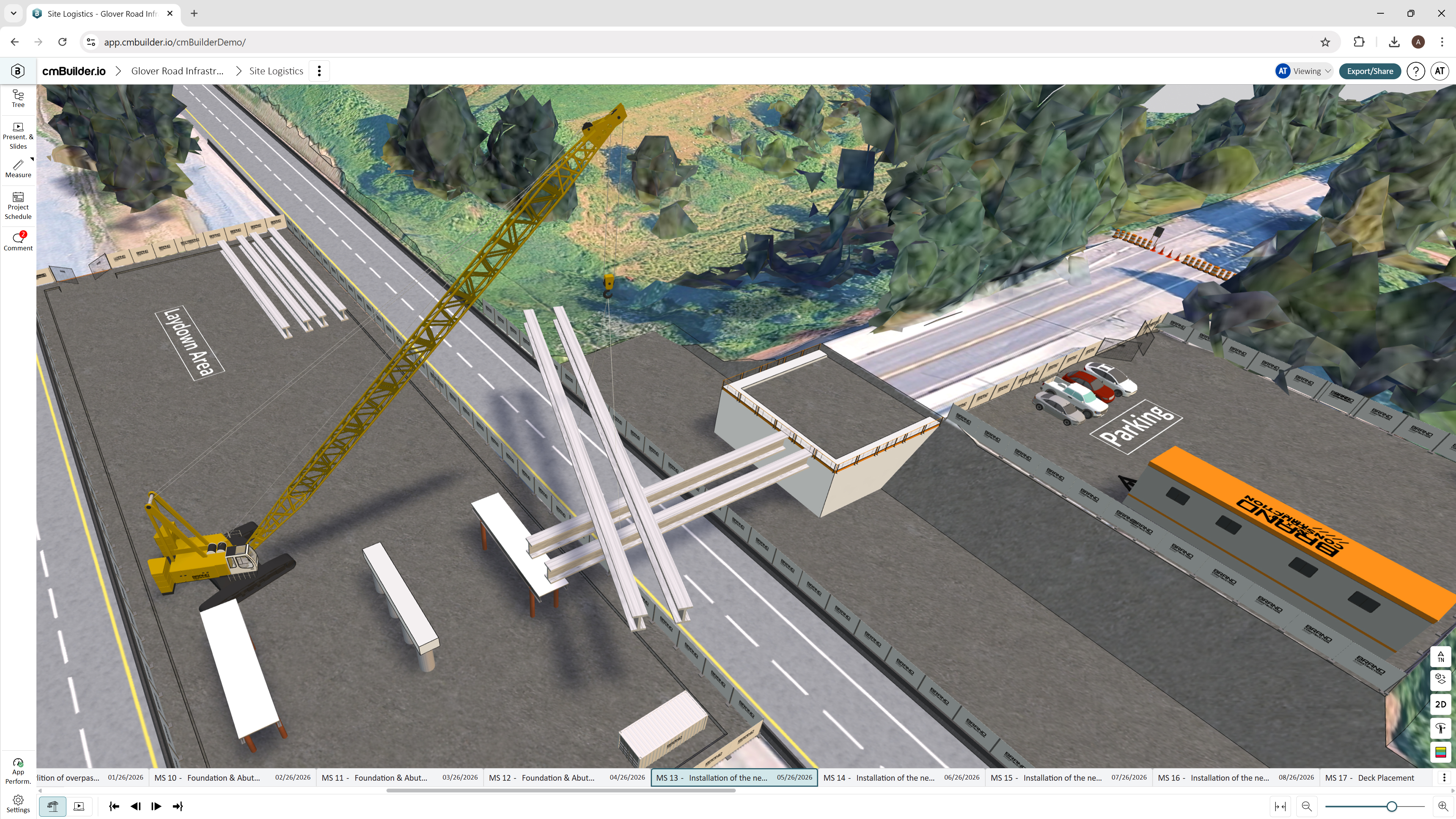Step forward to next milestone frame
Viewport: 1456px width, 819px height.
(x=157, y=806)
